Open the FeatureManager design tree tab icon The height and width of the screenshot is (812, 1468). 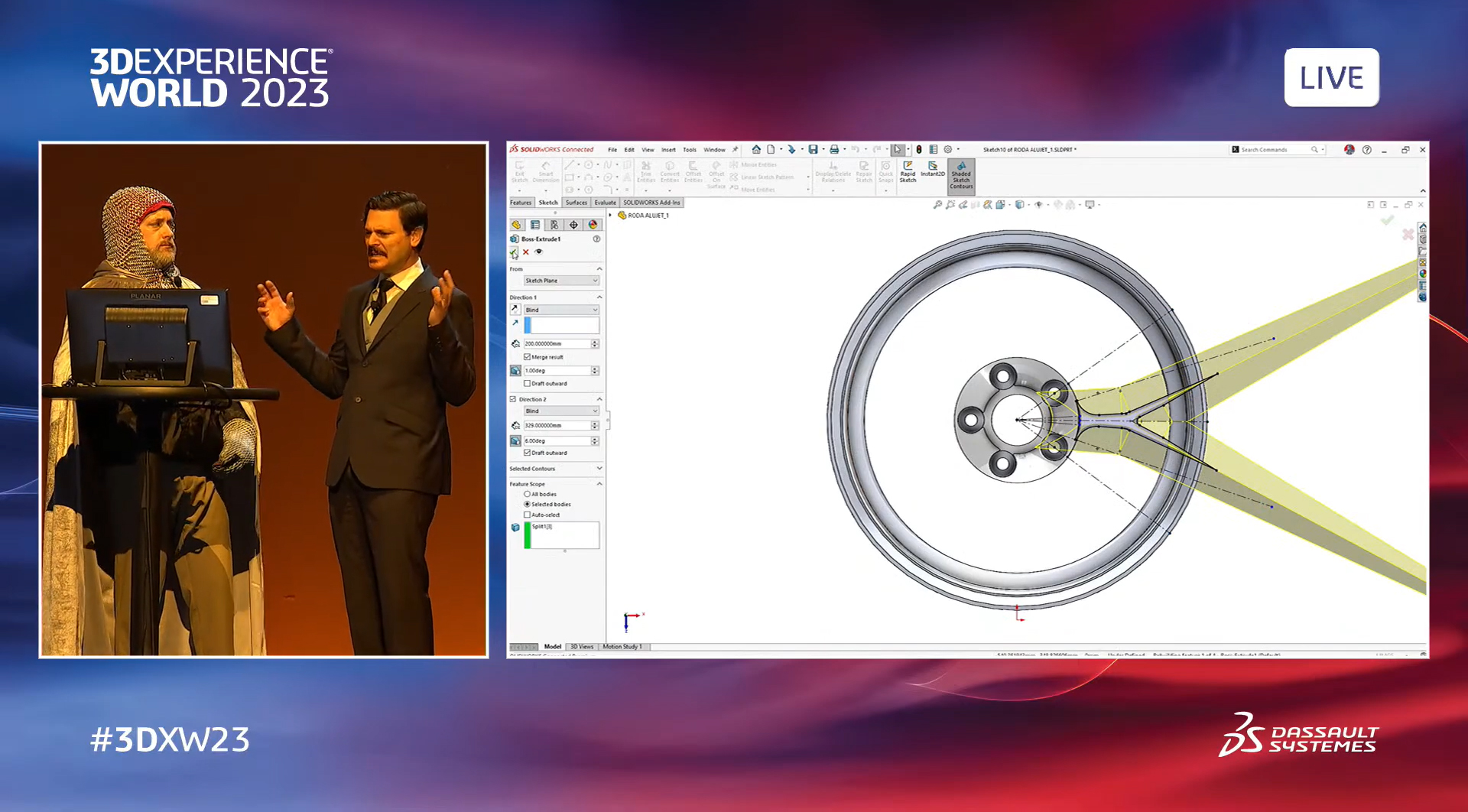(x=516, y=225)
